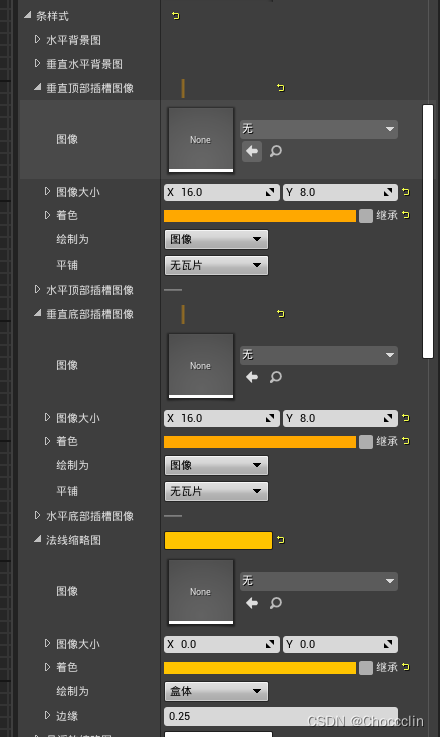Browse to asset magnifier in 垂直顶部插槽图像
The height and width of the screenshot is (737, 440).
pyautogui.click(x=276, y=151)
